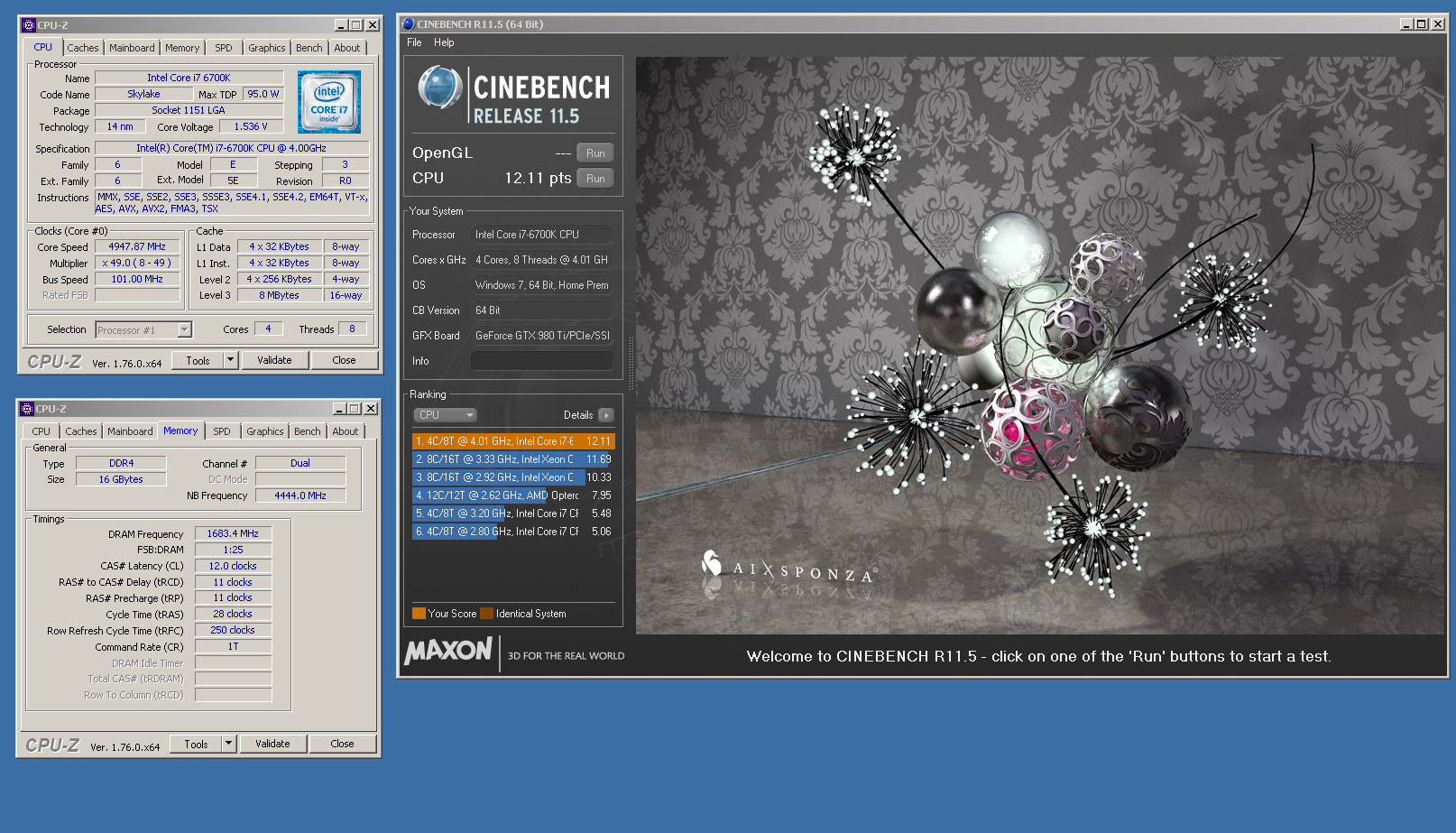Select ranking entry 5 with score 5.48

tap(513, 514)
